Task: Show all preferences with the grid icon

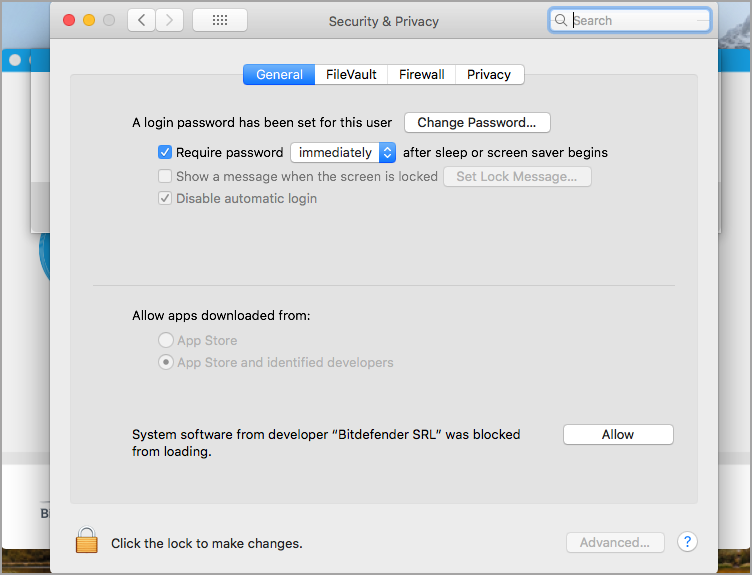Action: tap(220, 20)
